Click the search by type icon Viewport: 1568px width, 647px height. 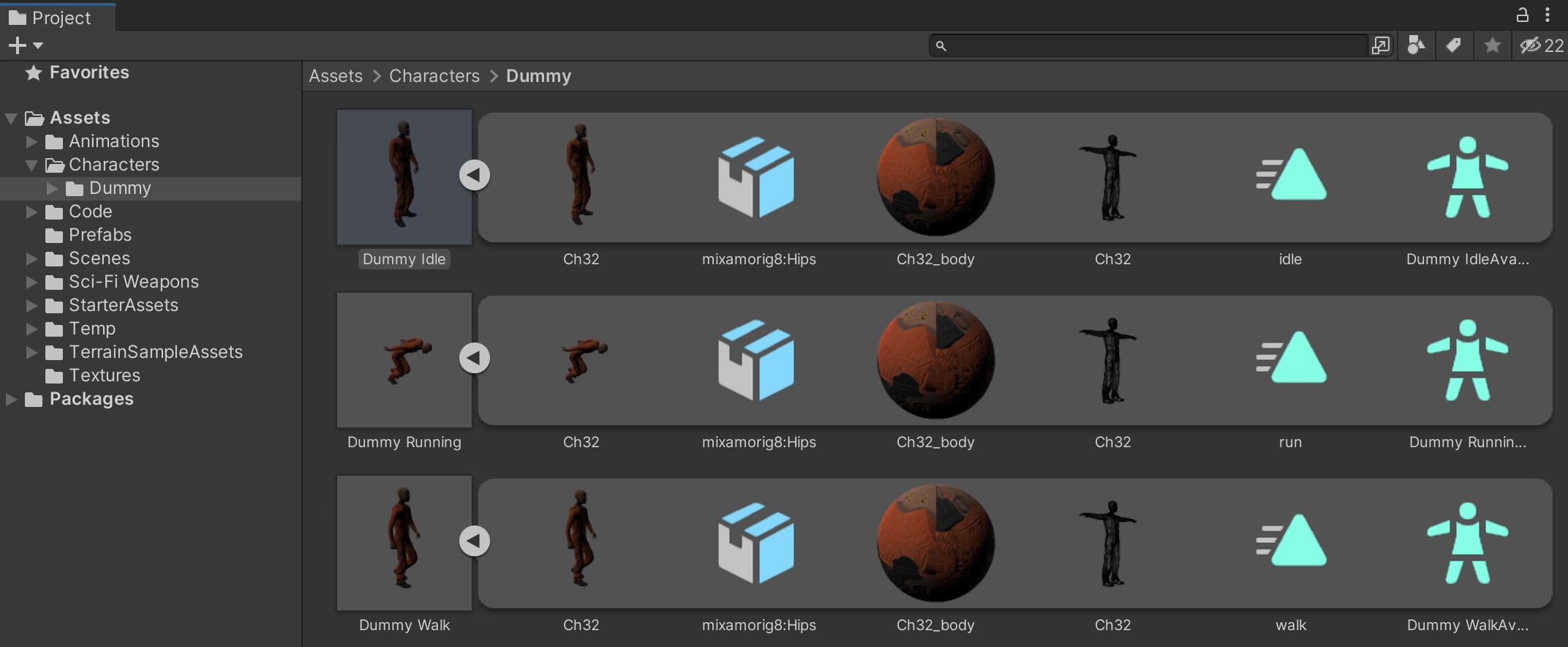point(1416,45)
